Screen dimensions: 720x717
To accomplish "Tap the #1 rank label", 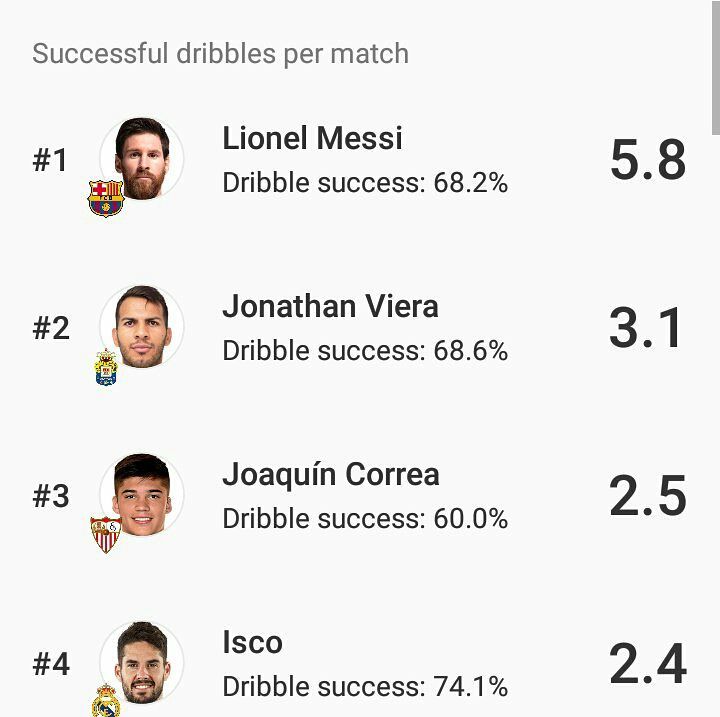I will pos(50,160).
